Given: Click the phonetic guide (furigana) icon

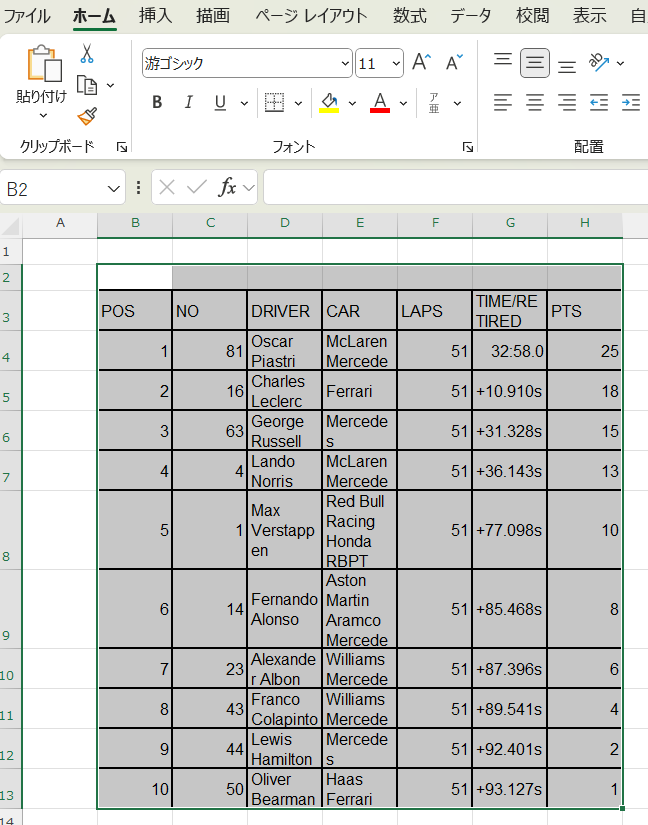Looking at the screenshot, I should coord(434,103).
